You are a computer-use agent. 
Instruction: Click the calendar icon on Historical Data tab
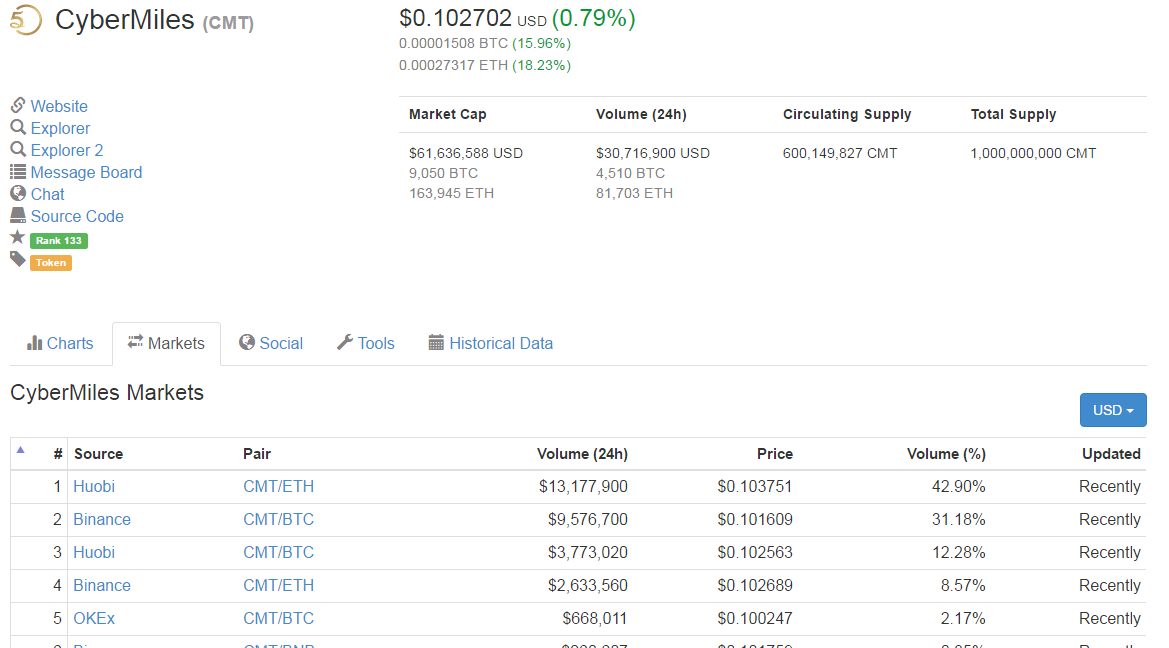pos(436,342)
